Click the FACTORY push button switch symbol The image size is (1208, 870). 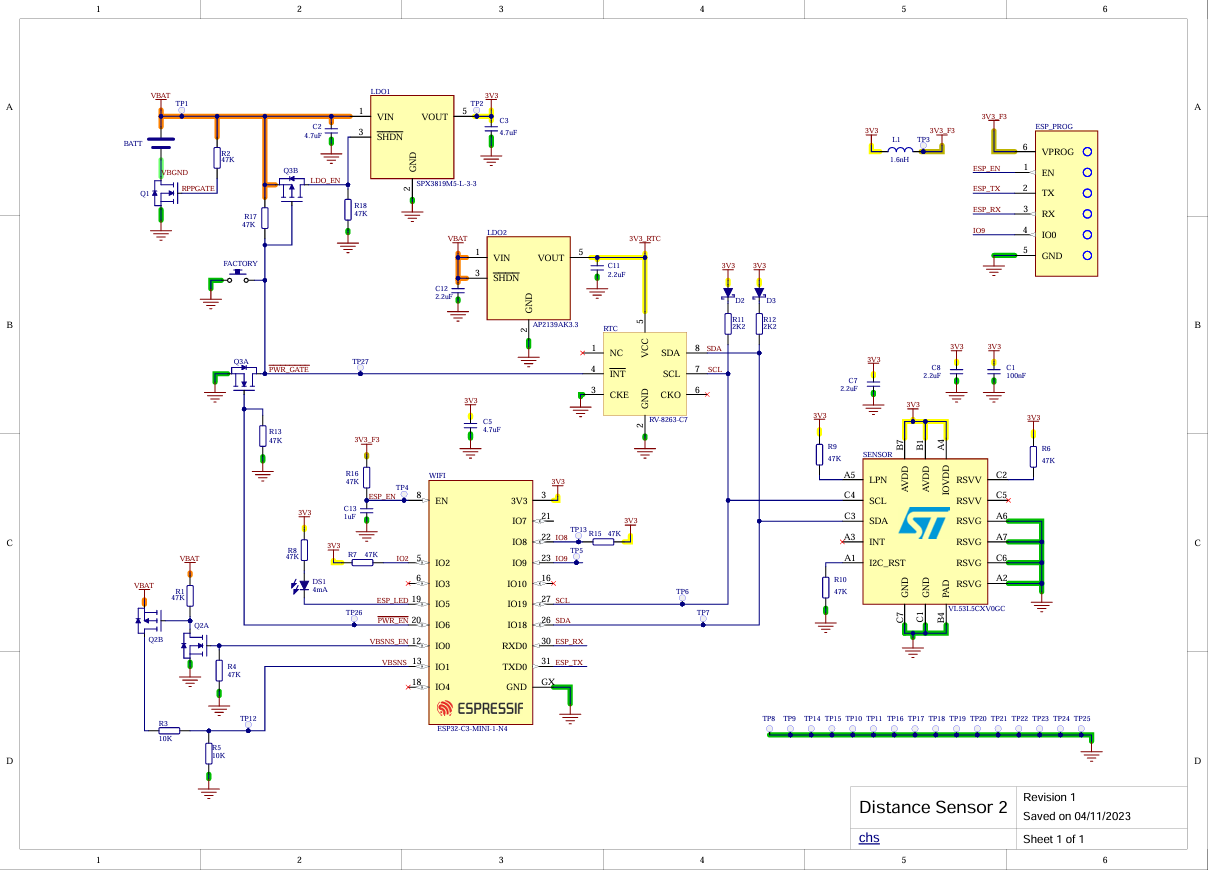click(x=239, y=277)
